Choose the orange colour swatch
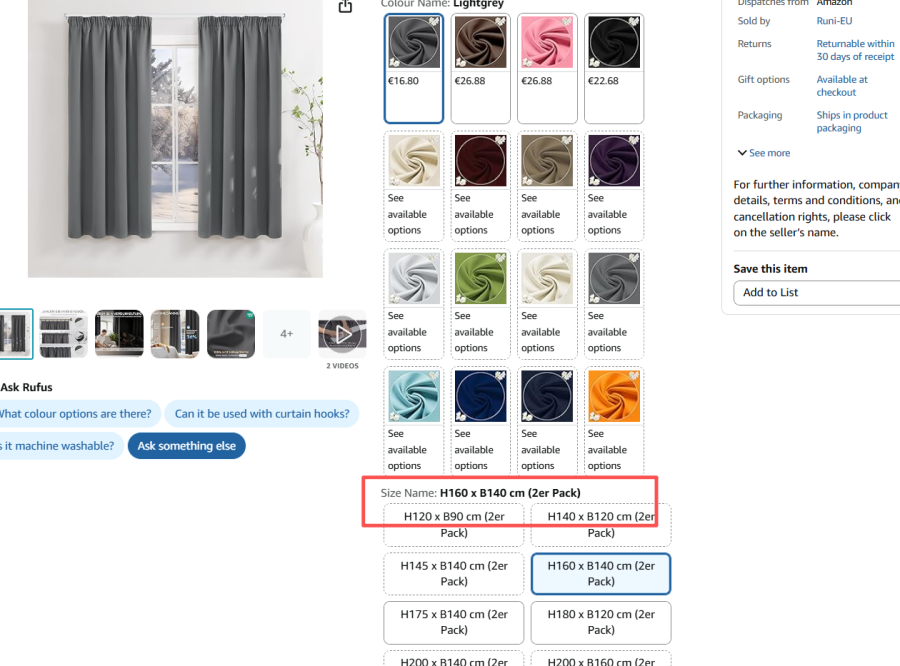The height and width of the screenshot is (666, 900). point(614,421)
